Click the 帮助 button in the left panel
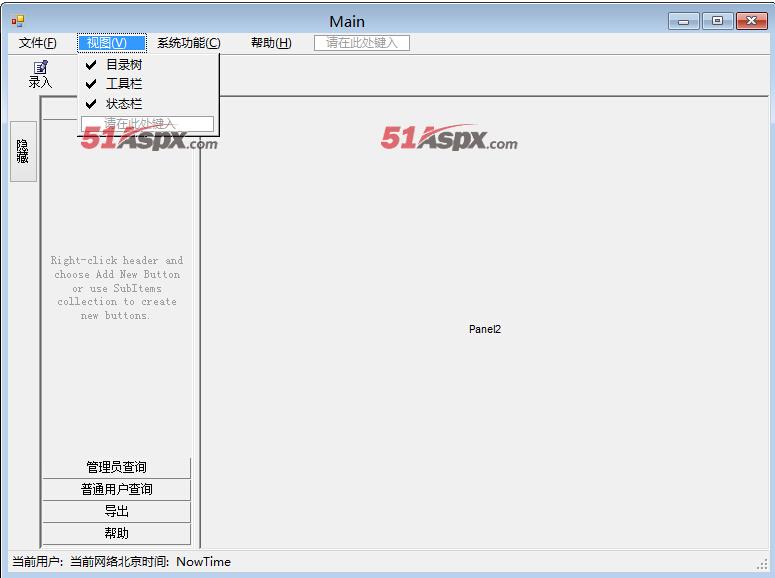Screen dimensions: 775x578 click(117, 533)
